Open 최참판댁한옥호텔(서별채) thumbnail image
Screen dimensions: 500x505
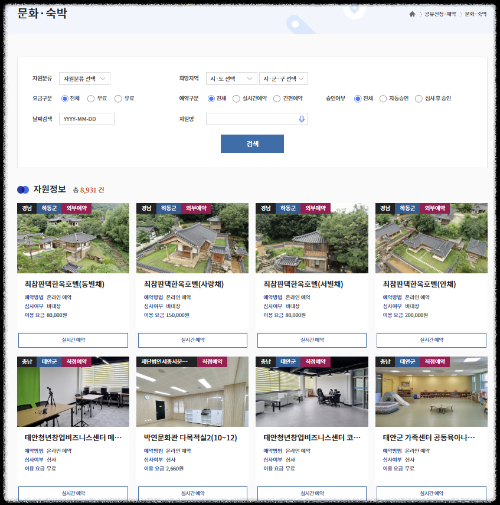(312, 238)
